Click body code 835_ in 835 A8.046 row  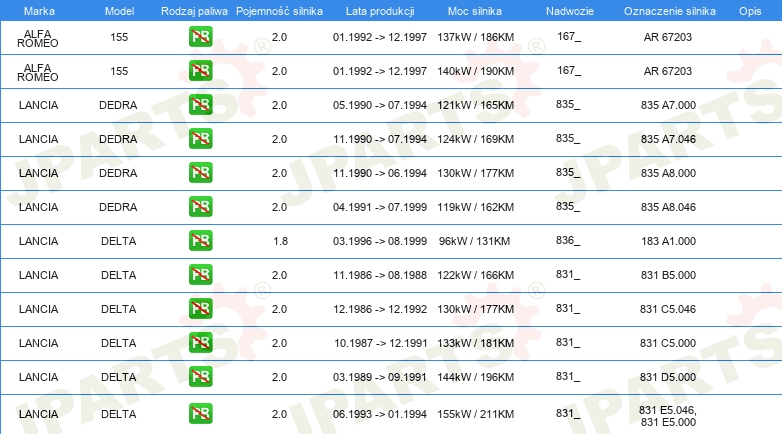tap(568, 207)
